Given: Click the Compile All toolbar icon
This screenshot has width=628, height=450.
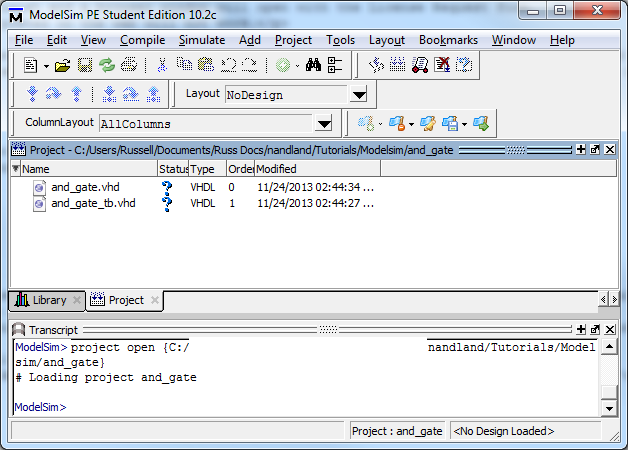Looking at the screenshot, I should pyautogui.click(x=397, y=64).
